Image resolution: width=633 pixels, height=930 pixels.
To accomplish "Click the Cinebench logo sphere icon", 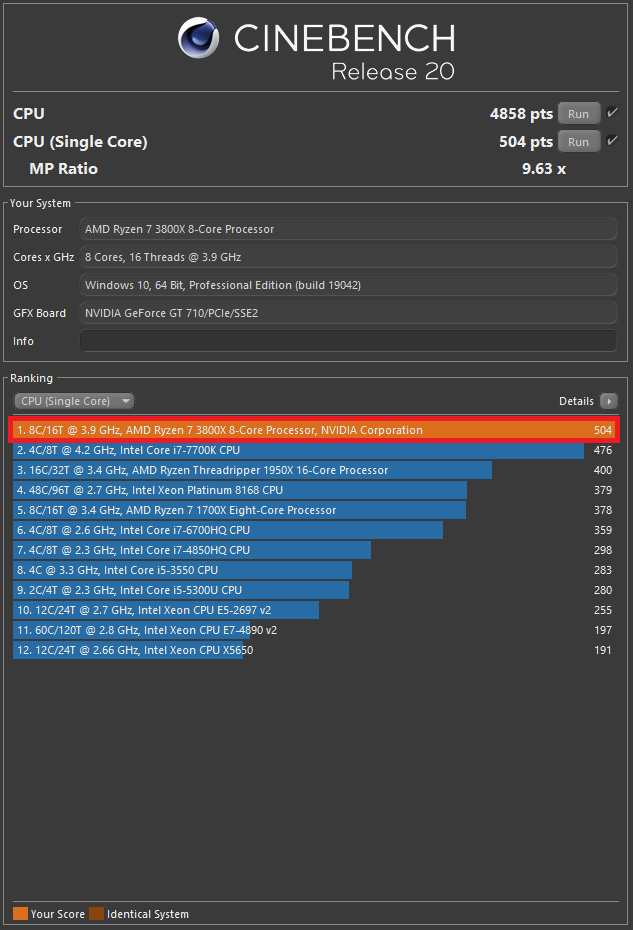I will point(199,40).
